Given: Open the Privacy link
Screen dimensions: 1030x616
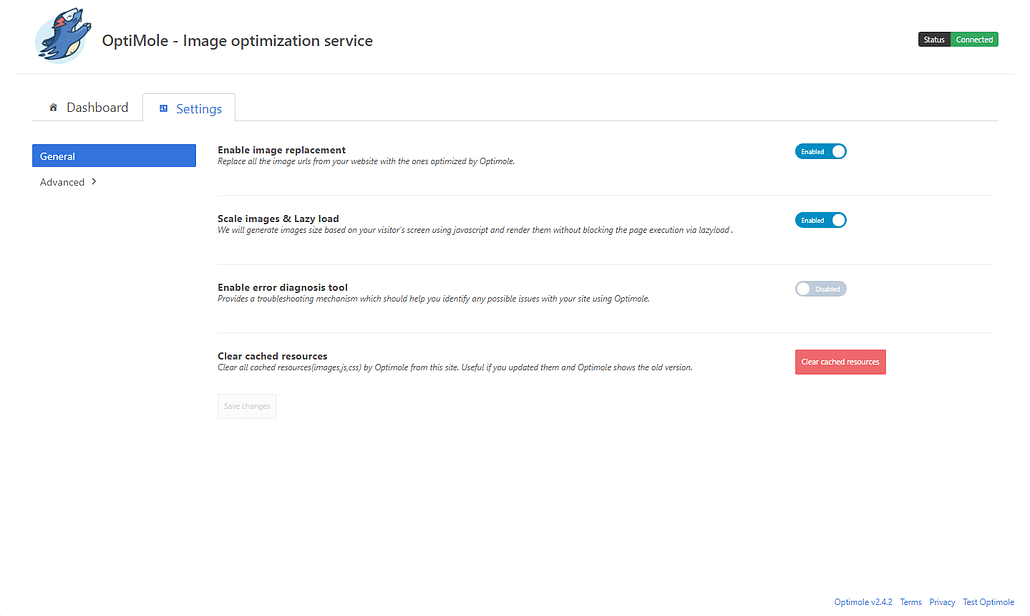Looking at the screenshot, I should 942,602.
